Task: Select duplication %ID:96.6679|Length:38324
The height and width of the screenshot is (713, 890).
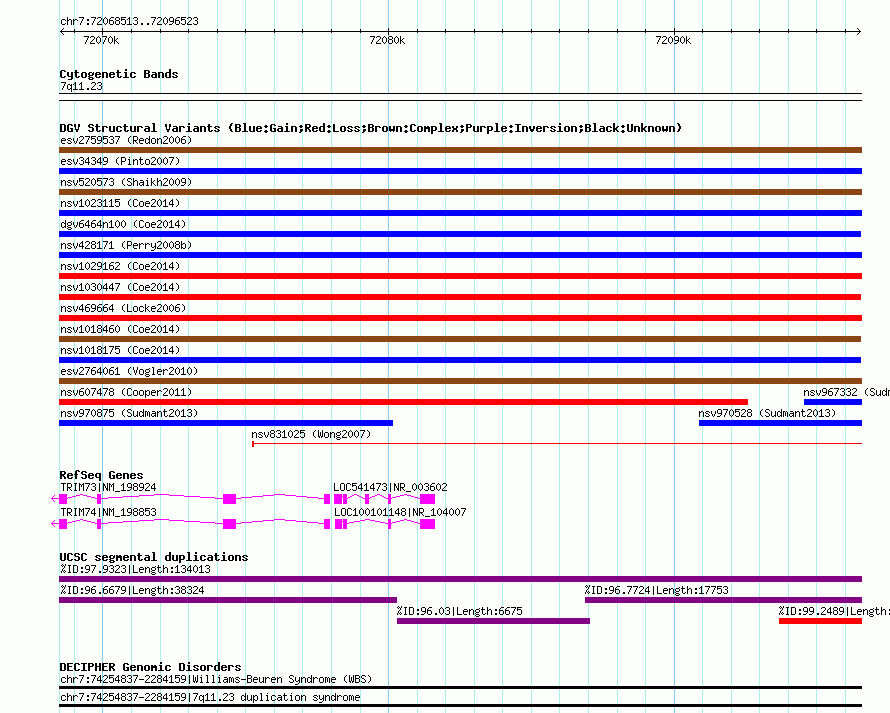Action: (x=132, y=590)
